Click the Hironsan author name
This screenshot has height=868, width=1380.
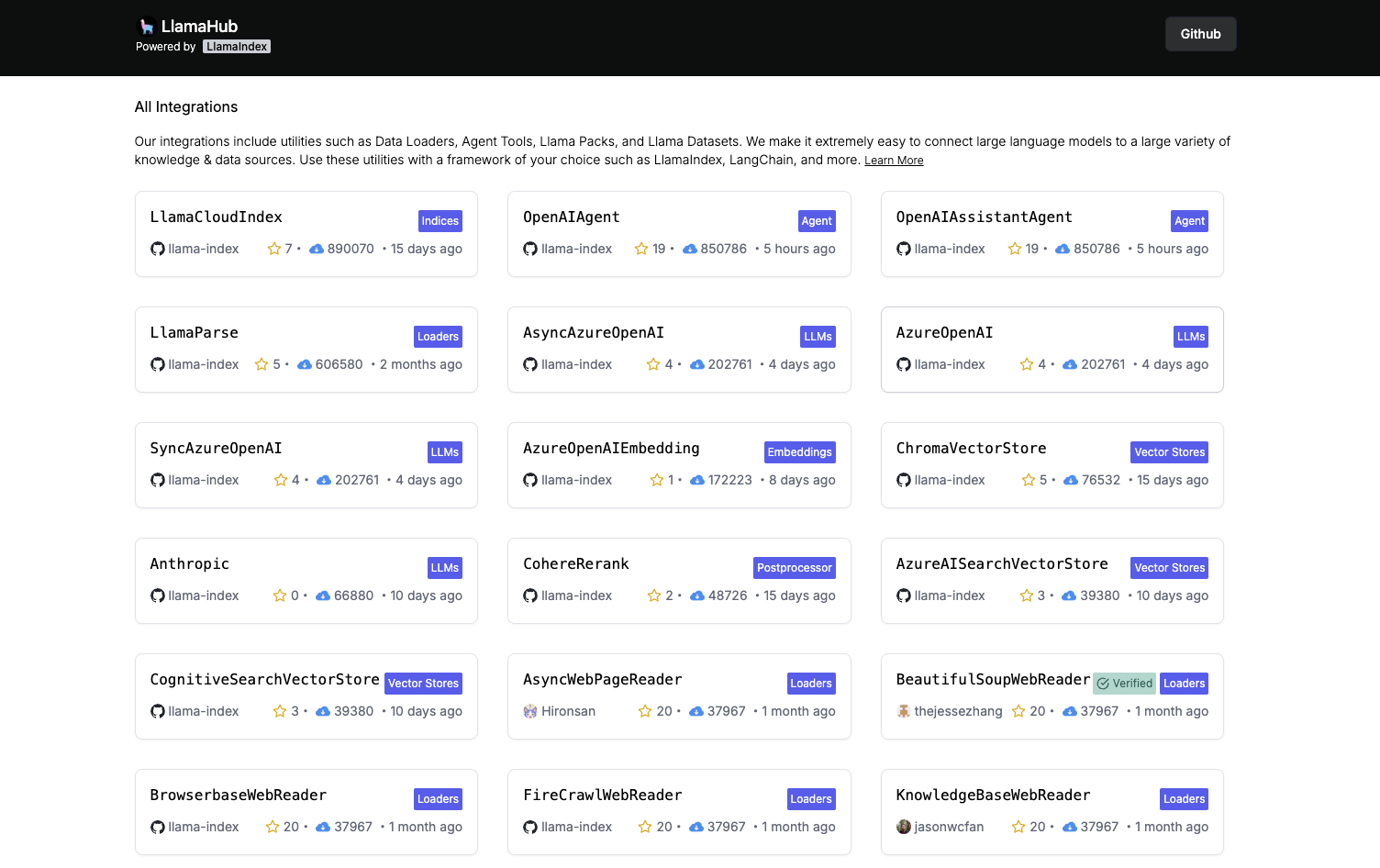tap(568, 711)
